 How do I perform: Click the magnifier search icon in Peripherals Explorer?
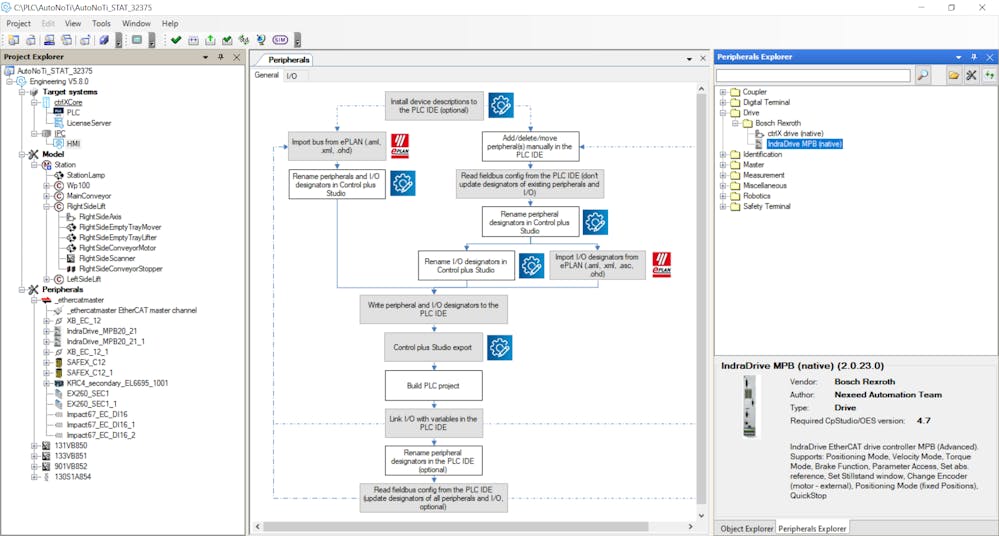[x=923, y=75]
